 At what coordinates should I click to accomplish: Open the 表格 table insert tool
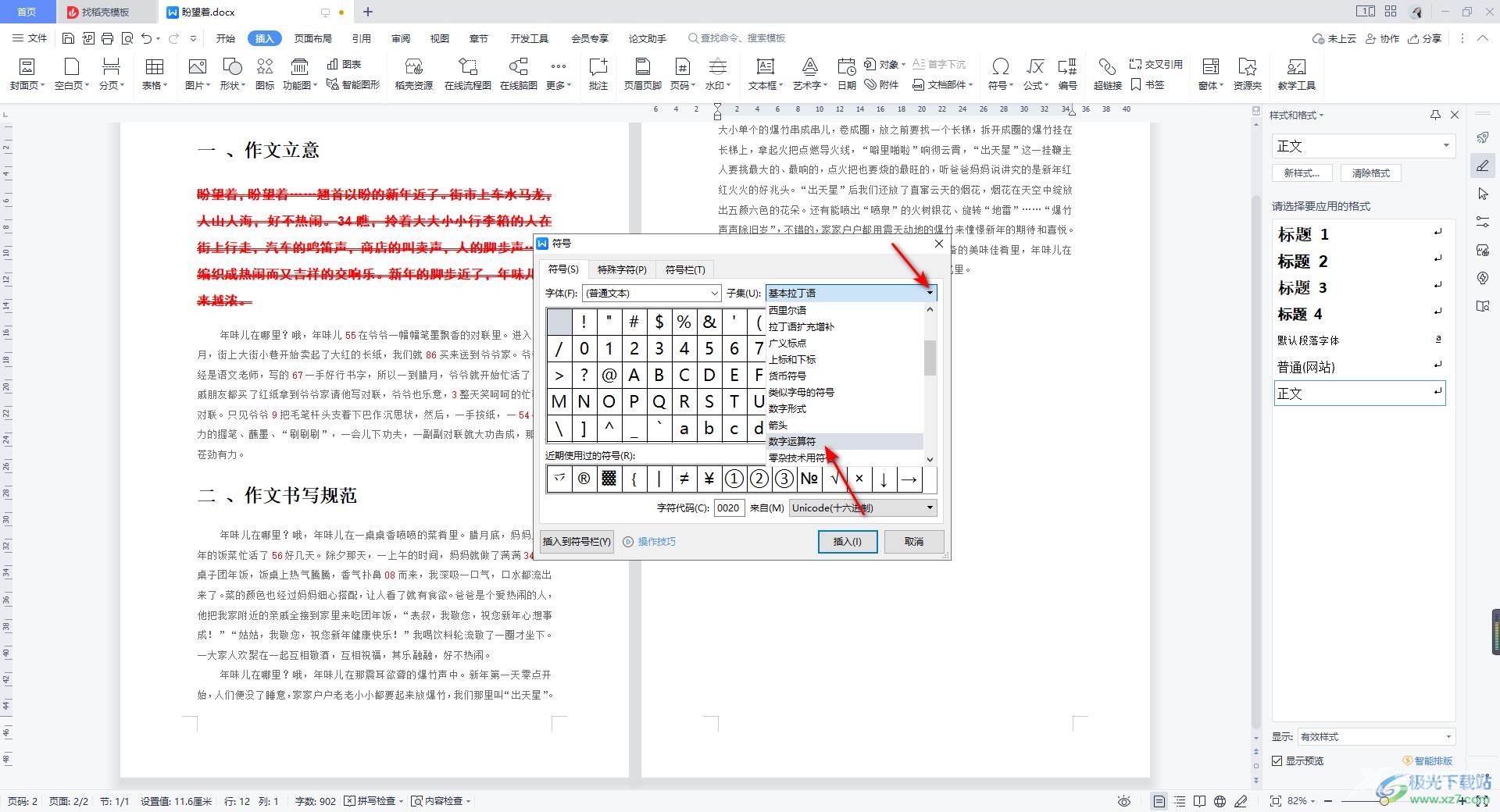click(155, 74)
